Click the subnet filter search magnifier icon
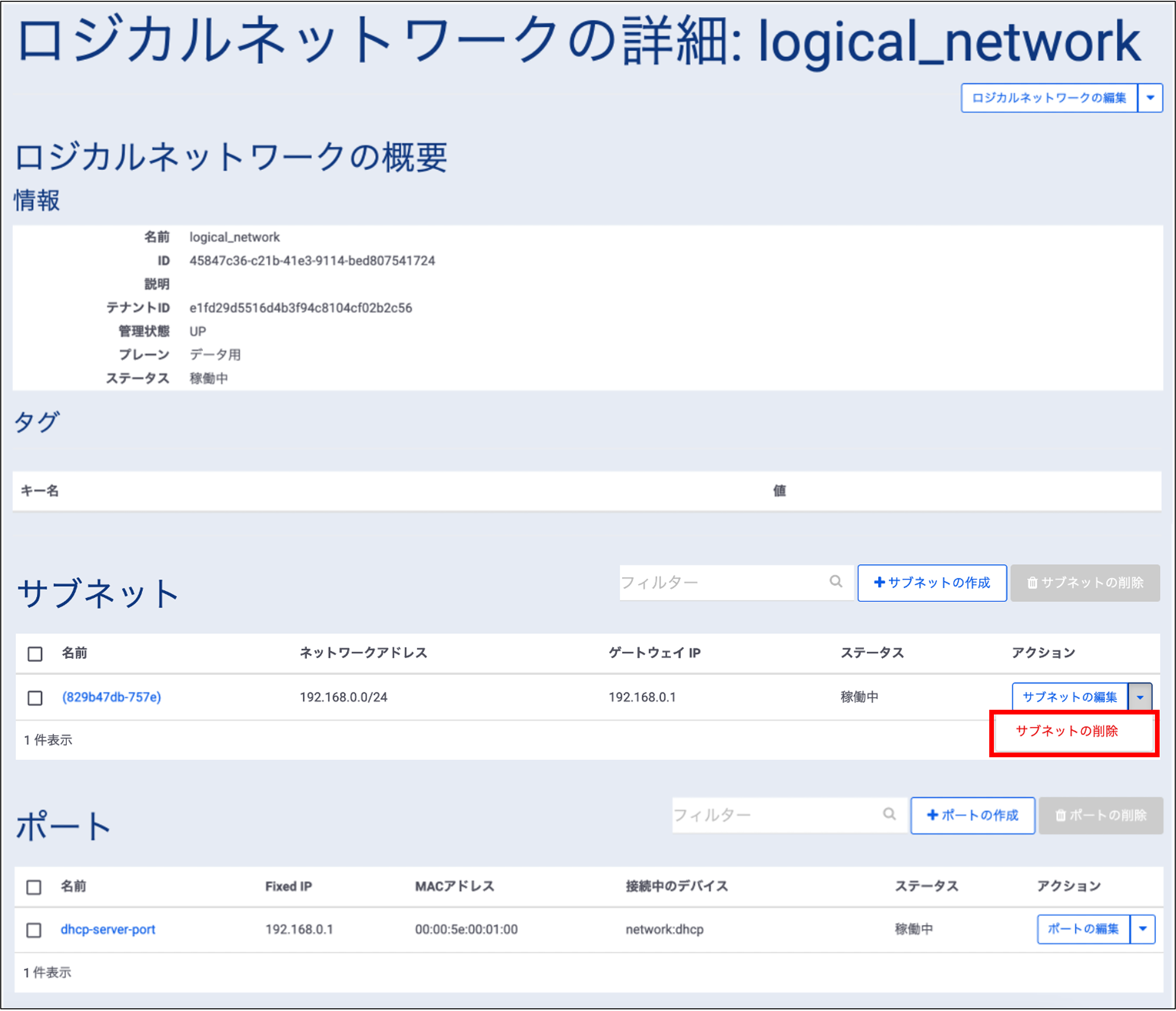This screenshot has width=1176, height=1011. tap(836, 581)
